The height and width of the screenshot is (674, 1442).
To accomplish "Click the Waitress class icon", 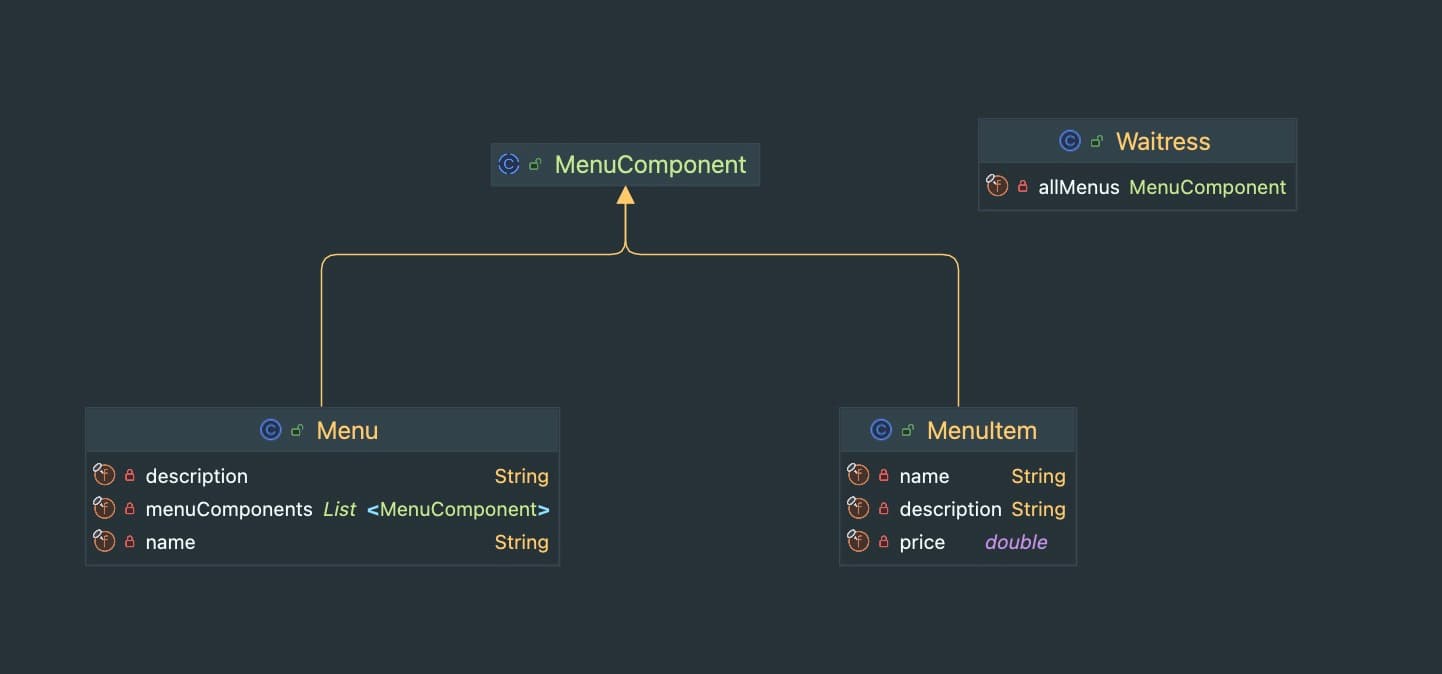I will tap(1070, 141).
